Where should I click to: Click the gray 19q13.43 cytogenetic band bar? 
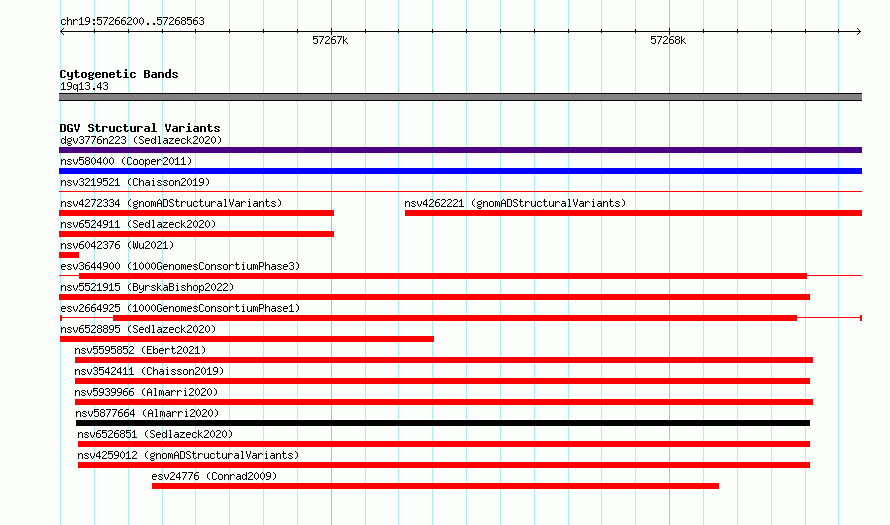pos(460,97)
